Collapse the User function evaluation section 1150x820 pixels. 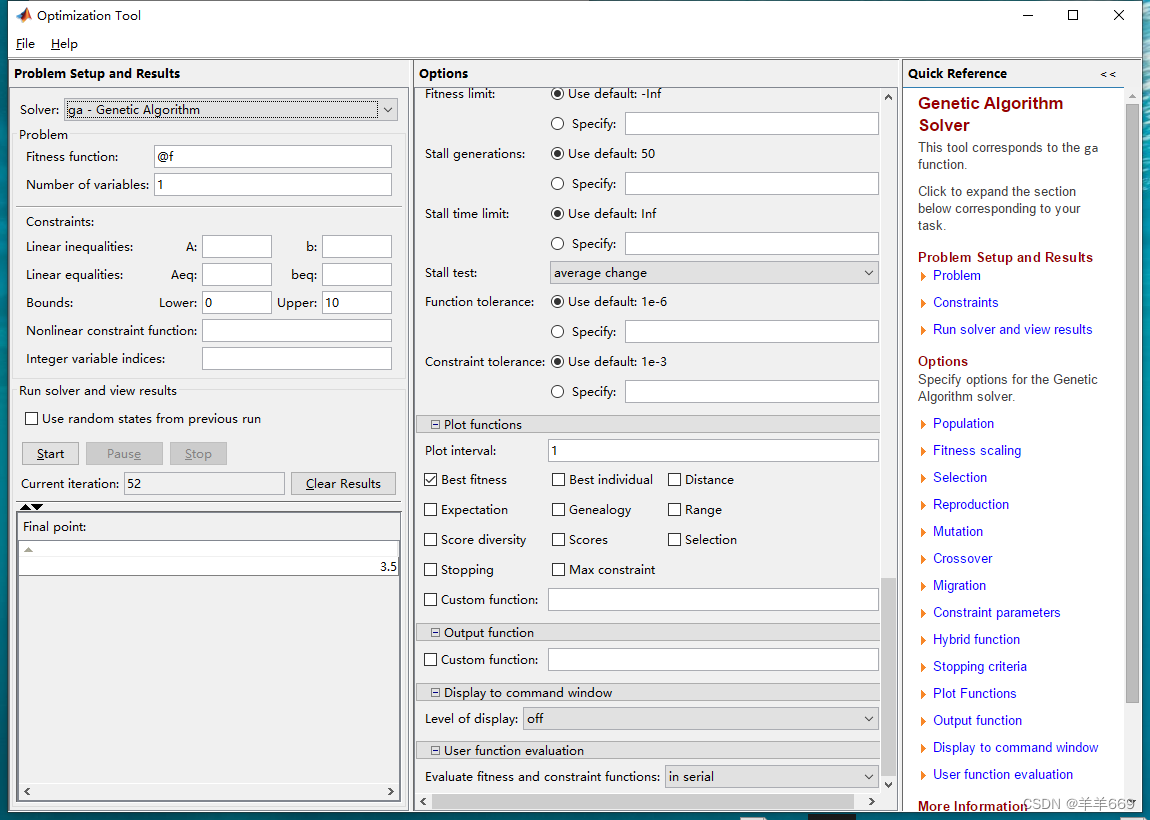click(435, 751)
